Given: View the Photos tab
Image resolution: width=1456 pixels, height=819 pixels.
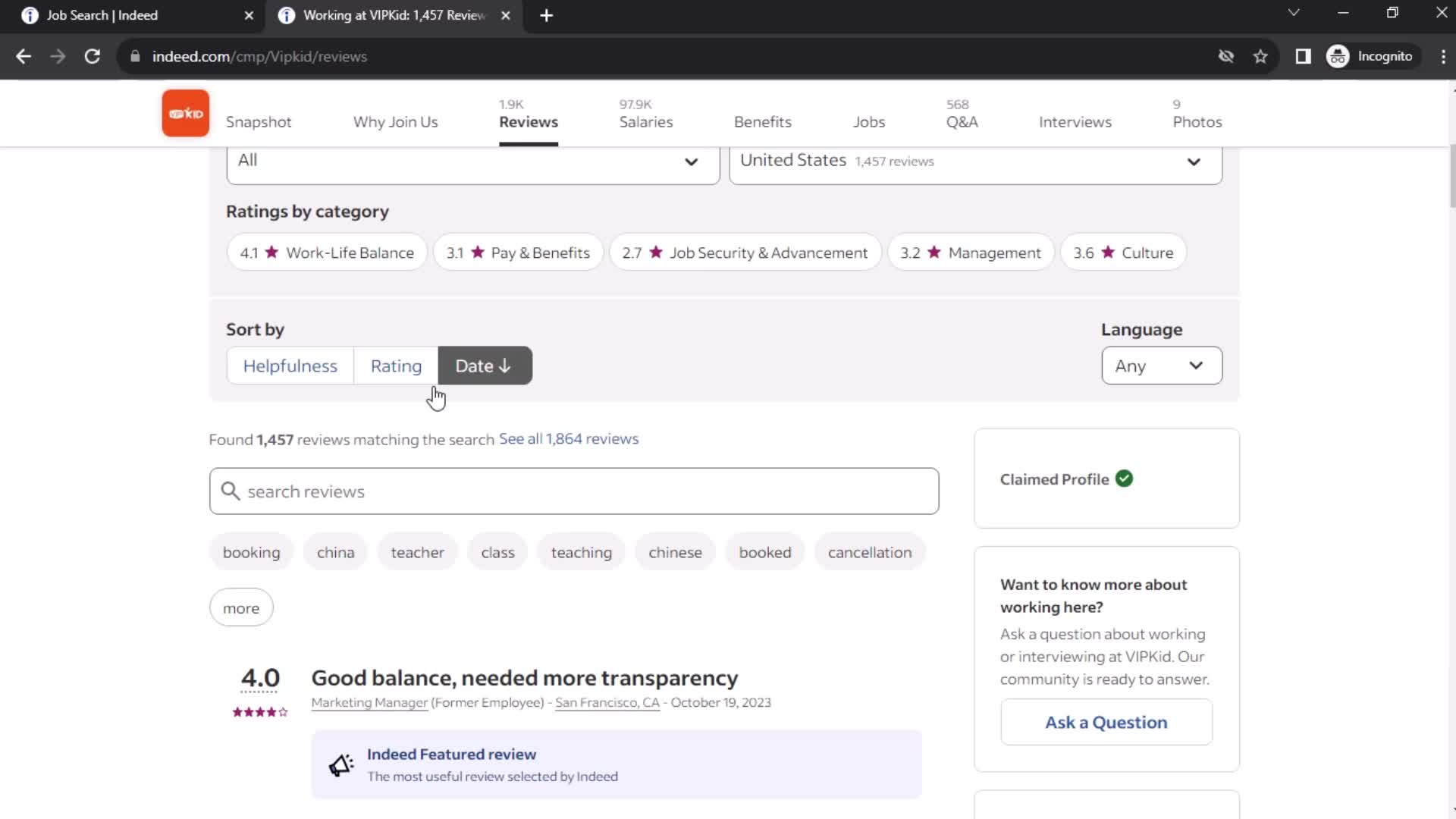Looking at the screenshot, I should point(1197,121).
